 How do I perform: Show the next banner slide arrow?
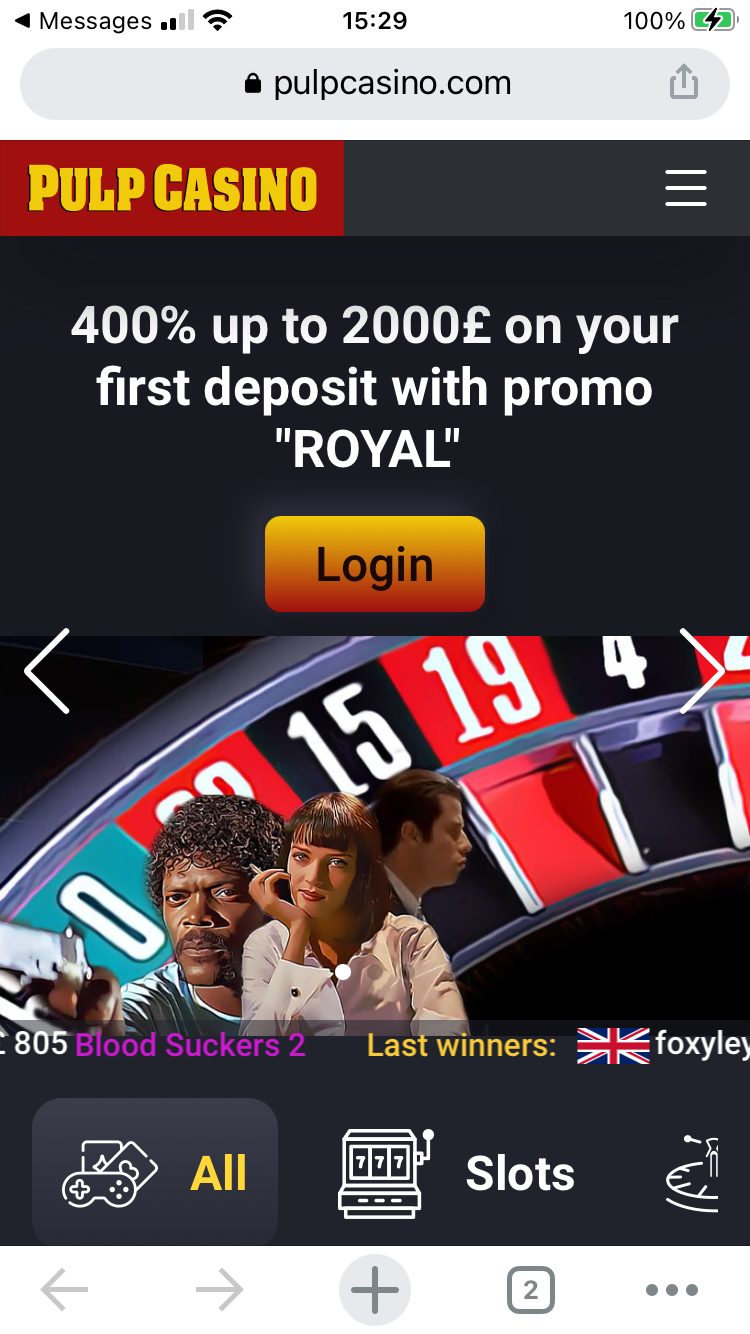click(x=702, y=671)
